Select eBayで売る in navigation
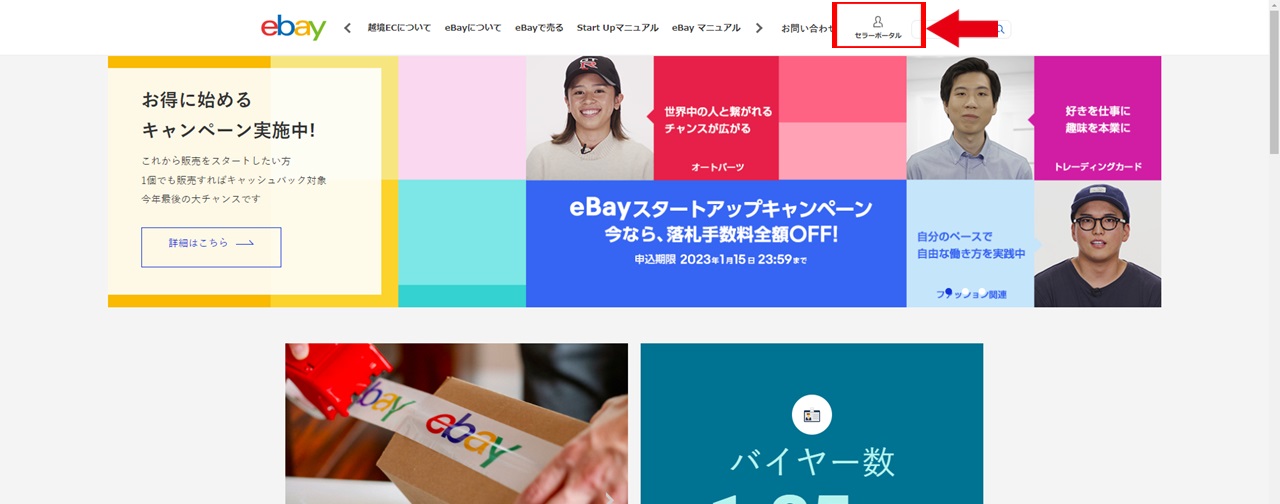 539,28
